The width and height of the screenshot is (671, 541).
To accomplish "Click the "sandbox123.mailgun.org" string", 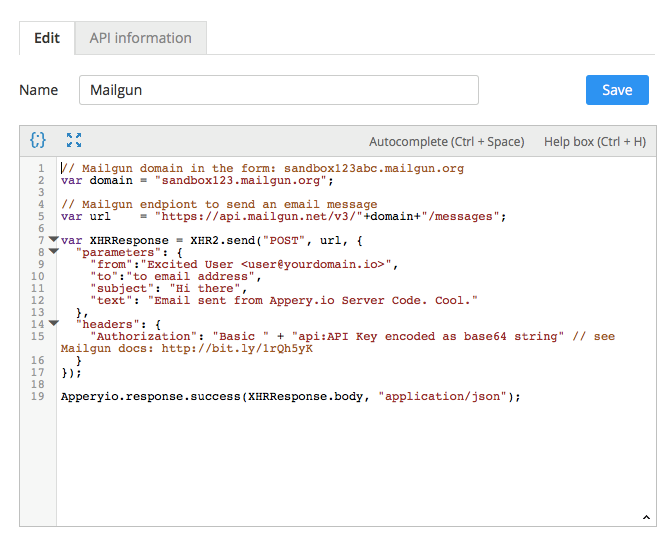I will coord(241,180).
